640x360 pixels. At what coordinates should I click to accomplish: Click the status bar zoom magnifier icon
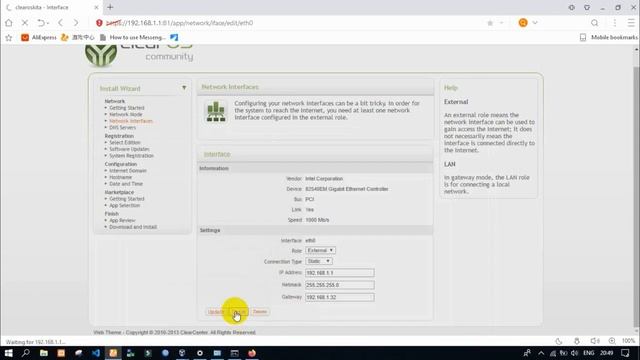click(x=612, y=341)
